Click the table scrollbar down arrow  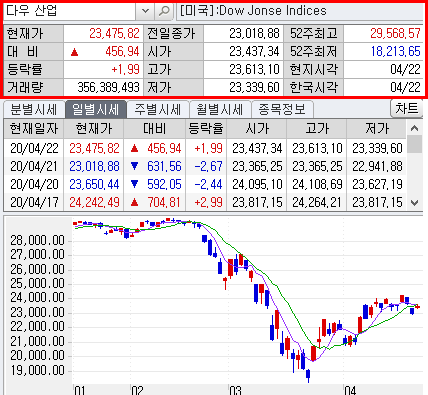(414, 202)
